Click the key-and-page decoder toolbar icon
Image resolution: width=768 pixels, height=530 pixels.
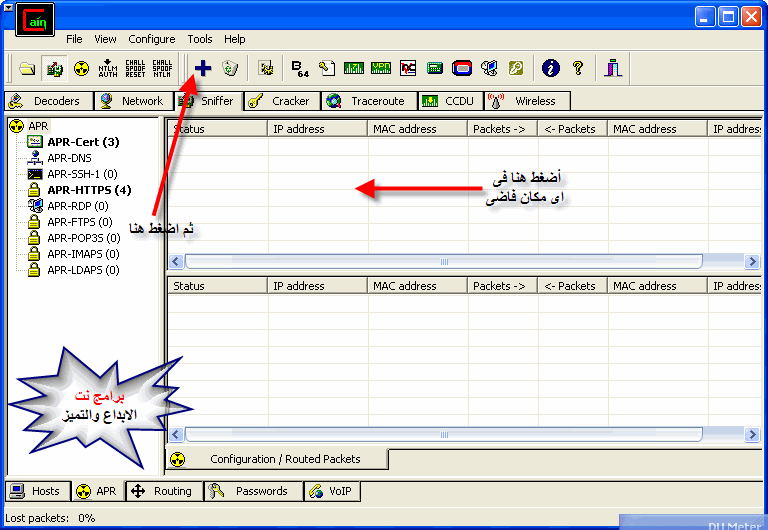(x=327, y=68)
